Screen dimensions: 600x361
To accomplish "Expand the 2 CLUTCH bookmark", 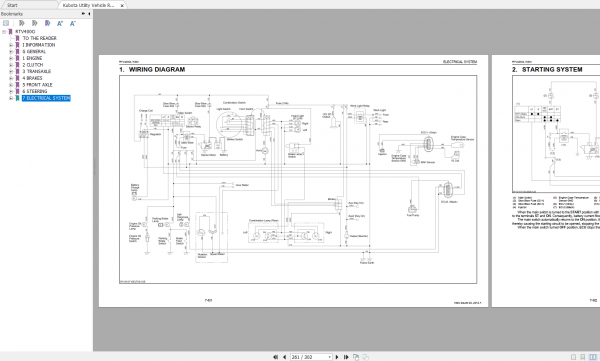I will click(x=11, y=65).
